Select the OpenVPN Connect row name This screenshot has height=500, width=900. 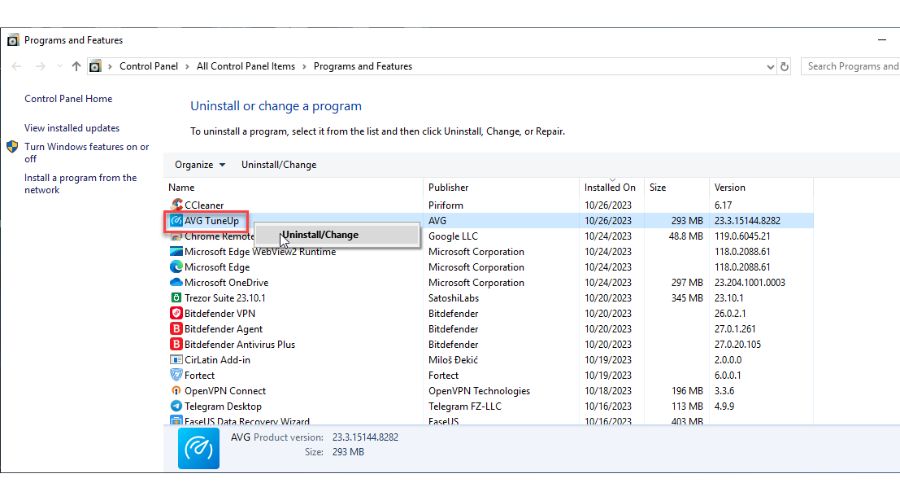(x=225, y=392)
